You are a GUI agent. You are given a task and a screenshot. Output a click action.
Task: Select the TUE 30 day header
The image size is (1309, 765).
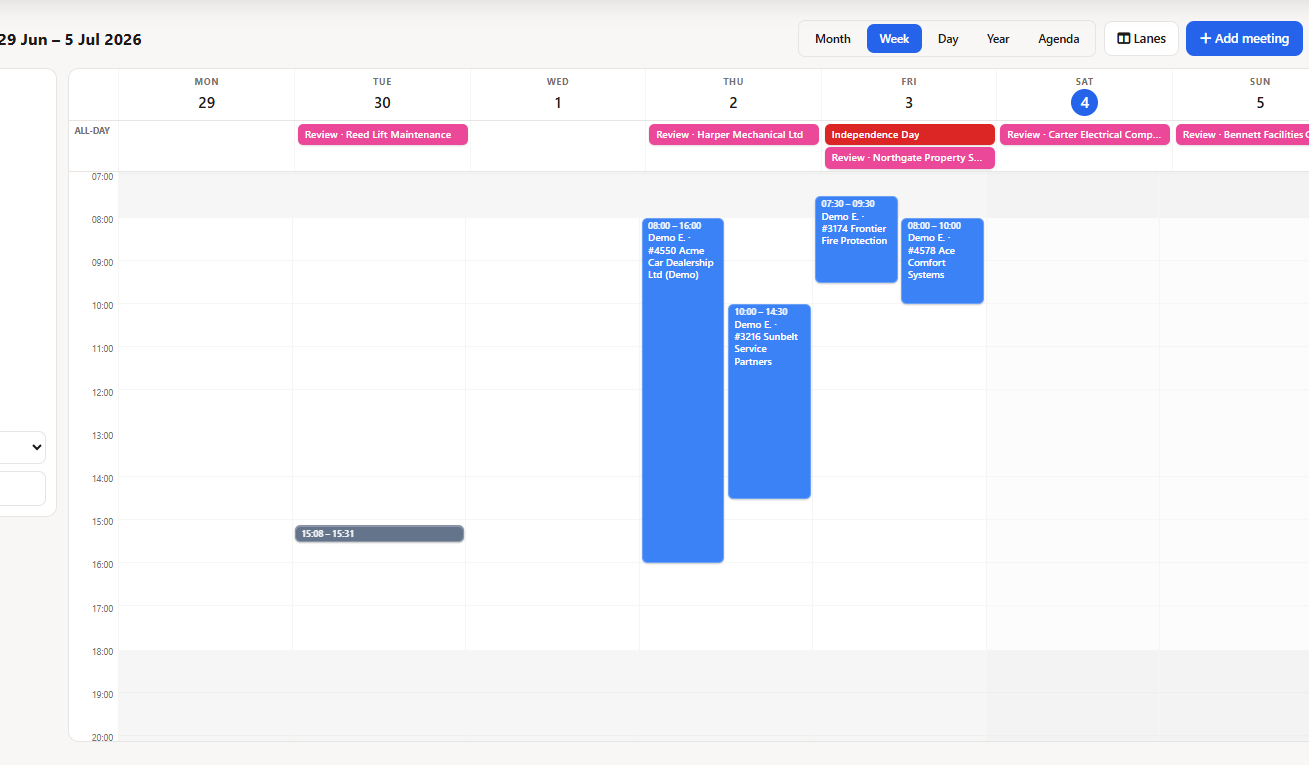(382, 94)
